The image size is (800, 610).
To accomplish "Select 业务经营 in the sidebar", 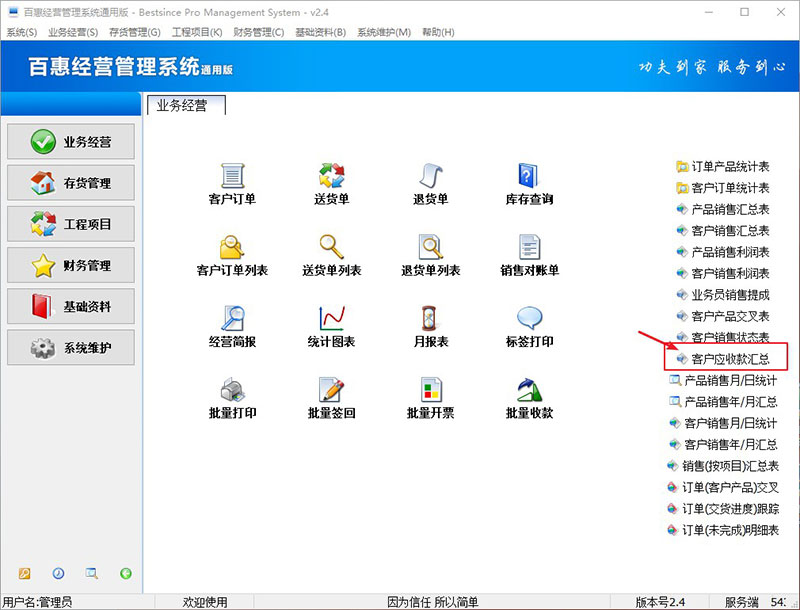I will coord(71,141).
